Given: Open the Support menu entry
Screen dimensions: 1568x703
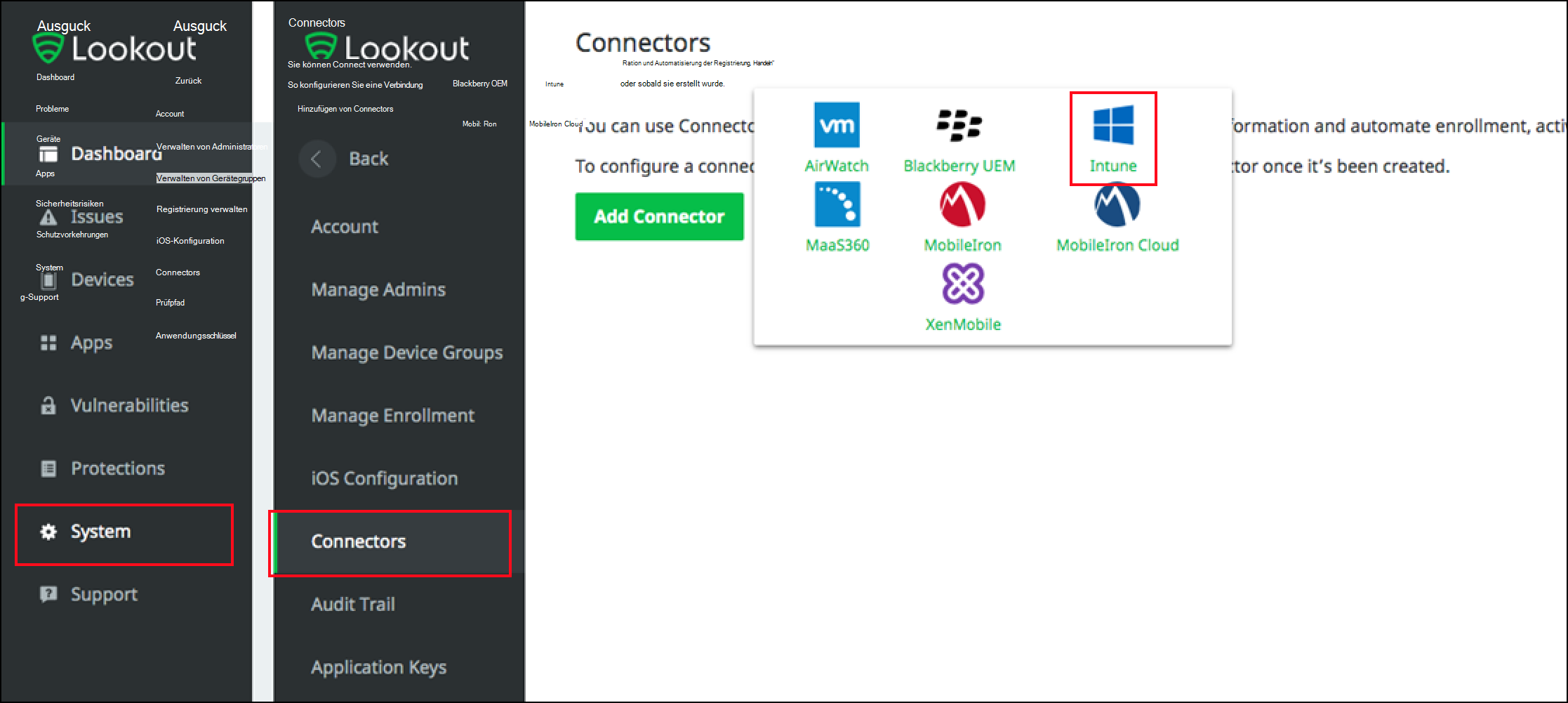Looking at the screenshot, I should pos(104,594).
